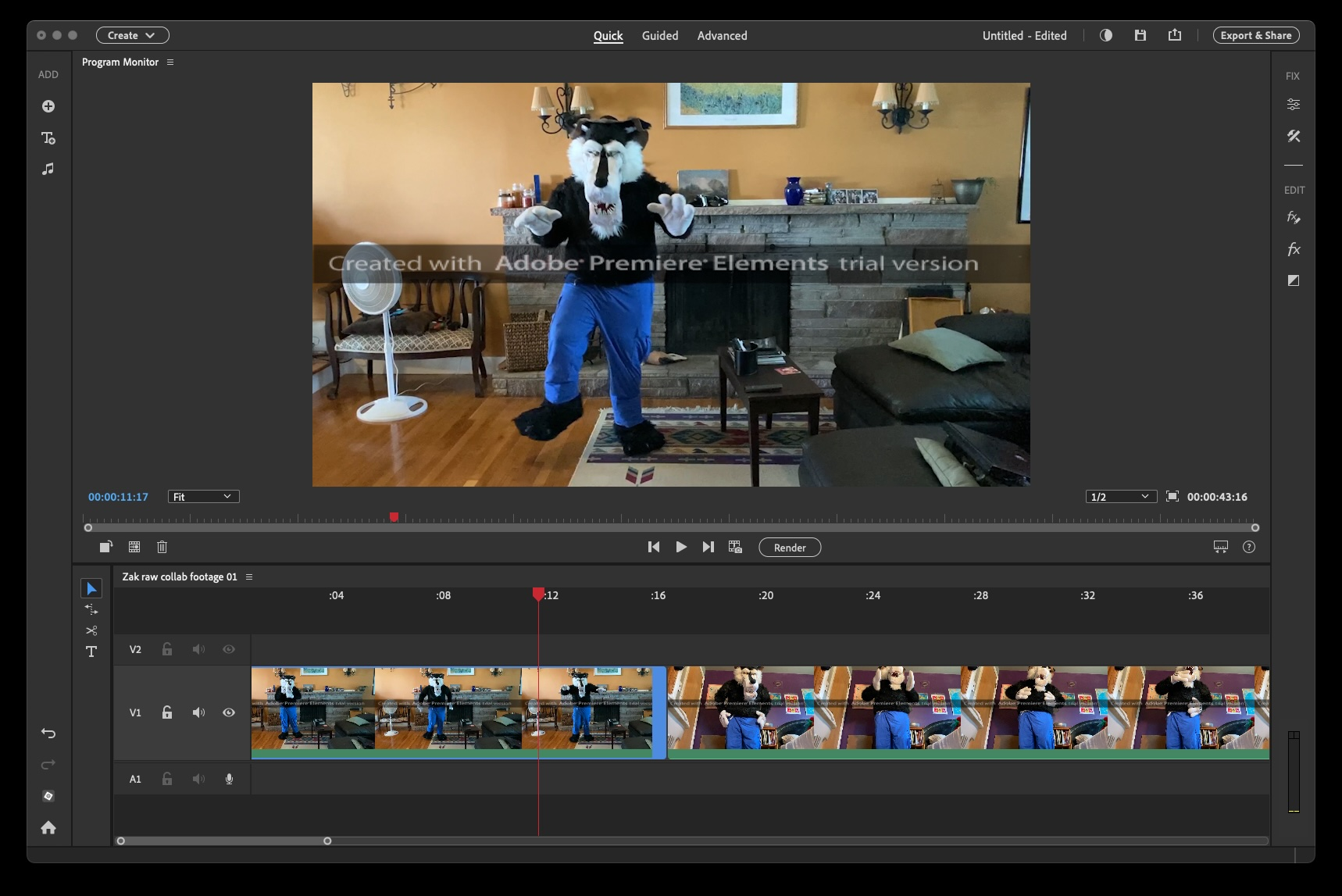Select the second purple-room clip on V1
This screenshot has height=896, width=1342.
[x=969, y=712]
